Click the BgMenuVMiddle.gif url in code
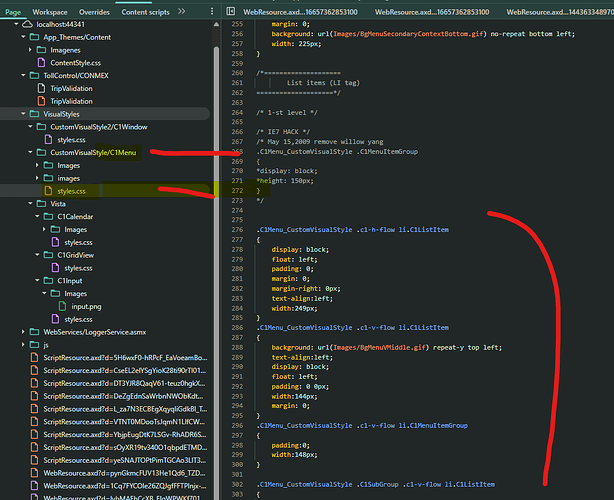The height and width of the screenshot is (500, 614). pos(381,347)
